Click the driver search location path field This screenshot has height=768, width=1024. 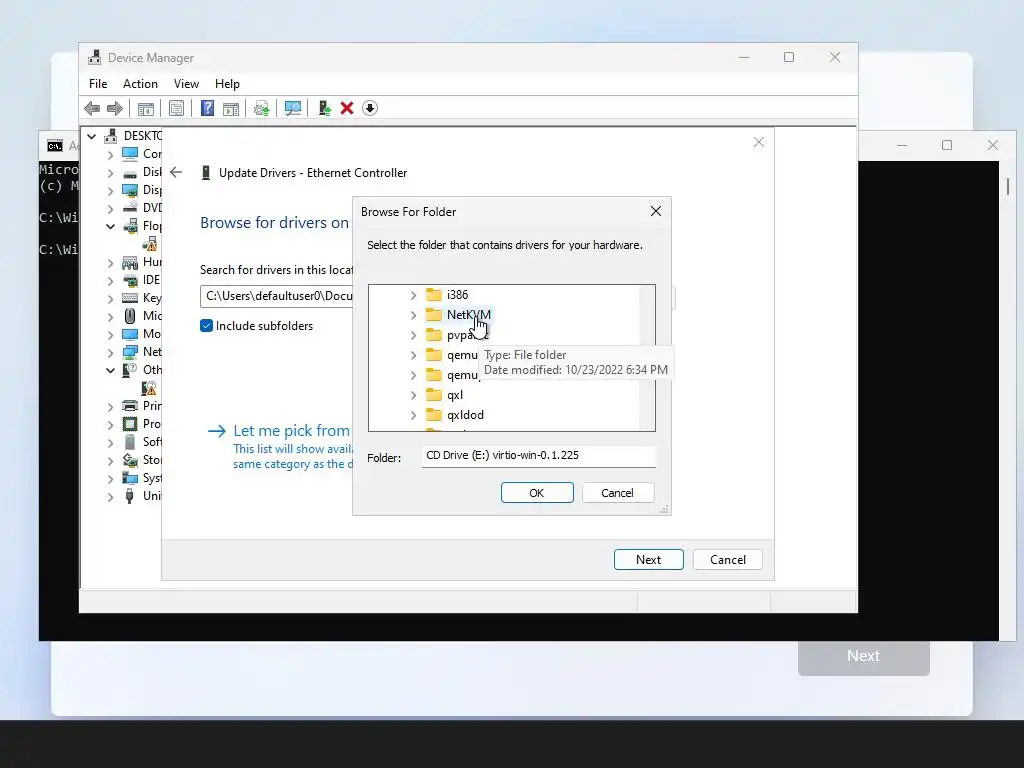(x=276, y=296)
